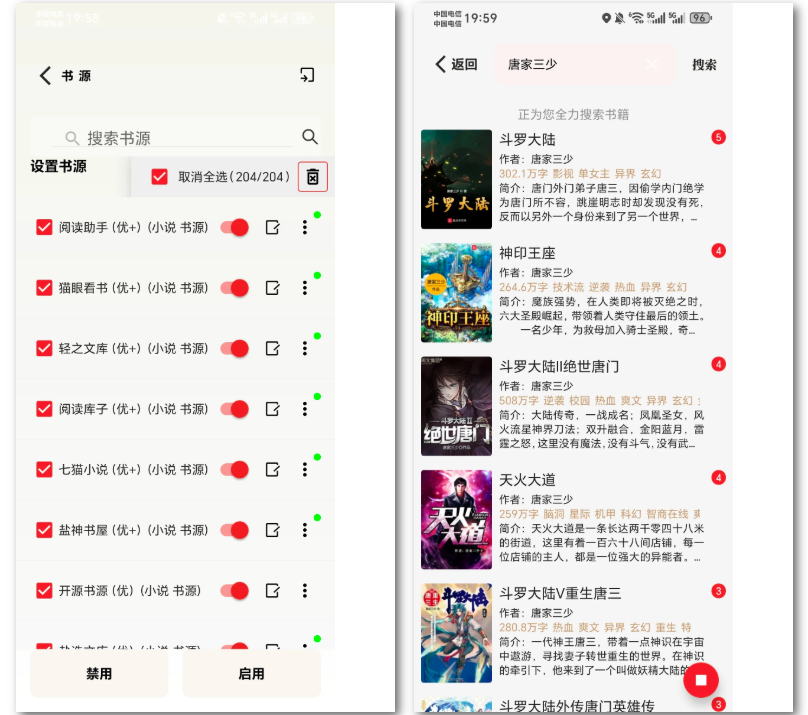The width and height of the screenshot is (808, 715).
Task: Open more options for 开源书源
Action: [x=305, y=590]
